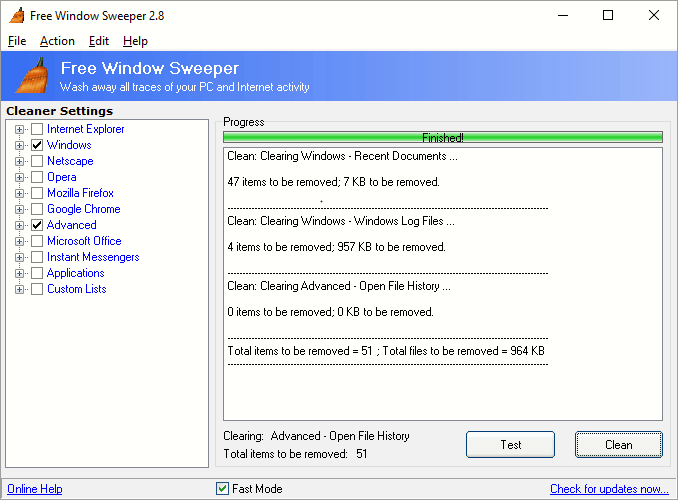Click the broom logo in the blue banner
This screenshot has width=678, height=500.
[x=32, y=75]
